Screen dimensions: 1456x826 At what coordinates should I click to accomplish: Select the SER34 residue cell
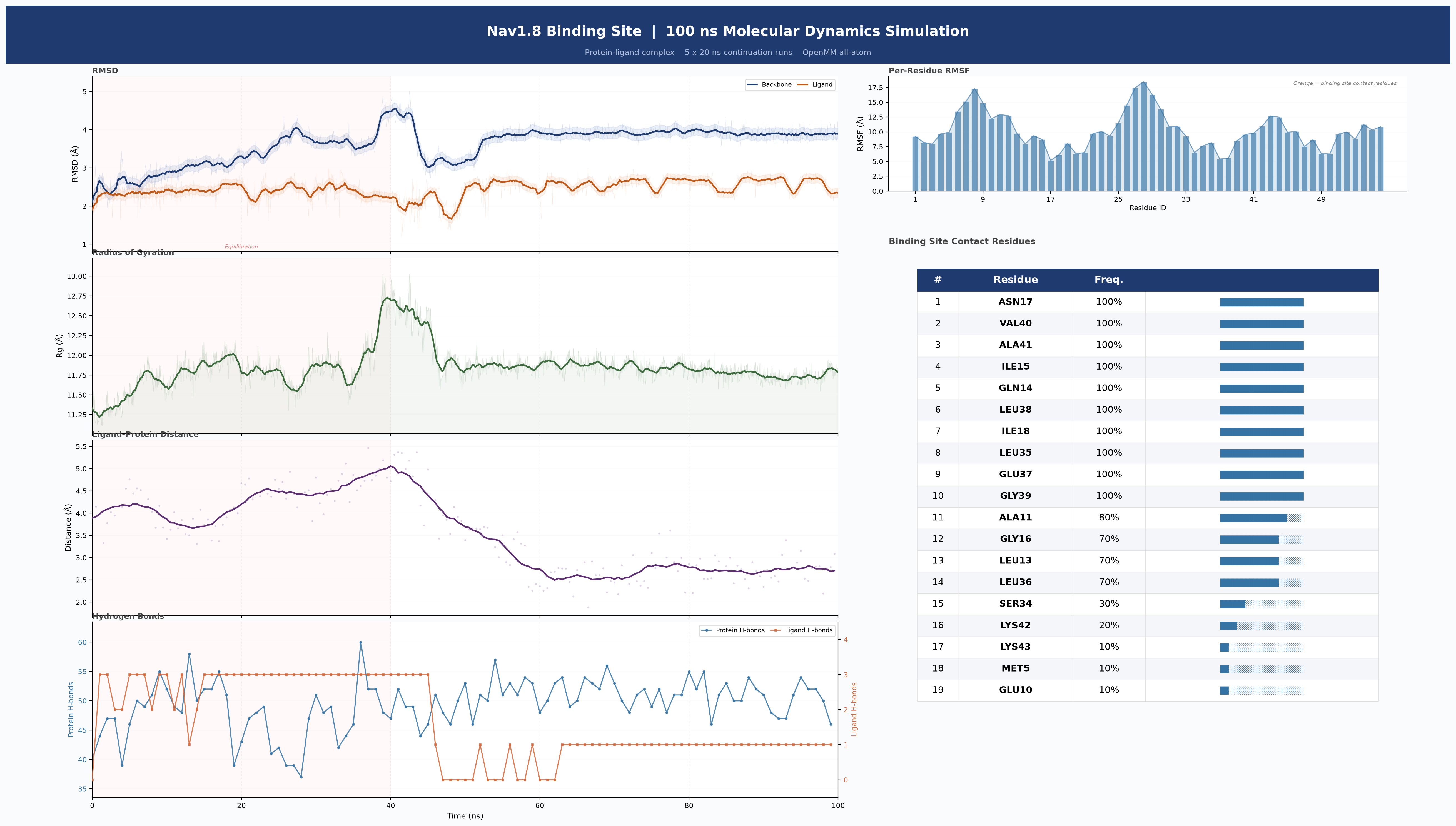1015,604
